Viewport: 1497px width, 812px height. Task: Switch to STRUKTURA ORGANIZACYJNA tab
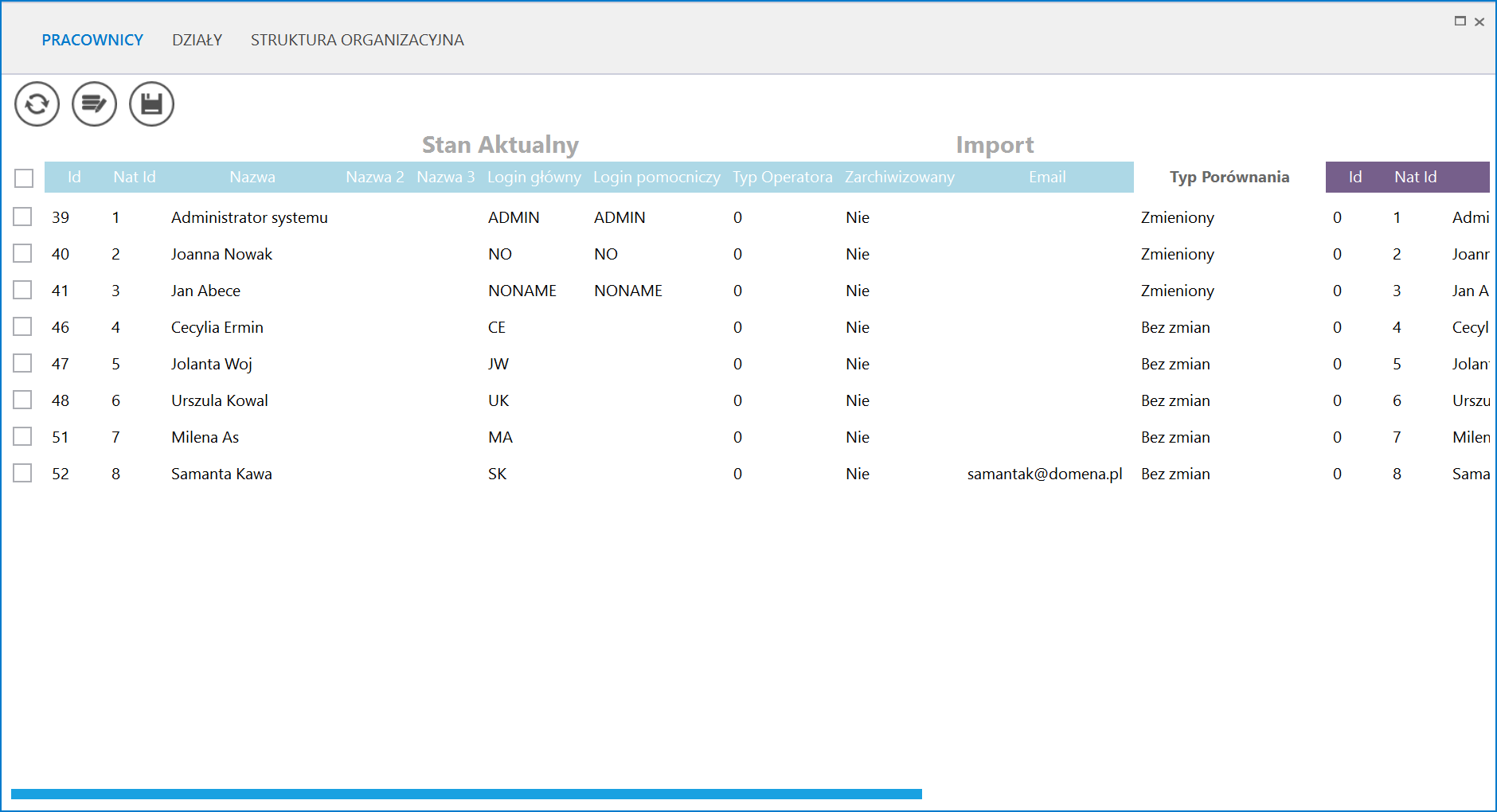click(357, 40)
